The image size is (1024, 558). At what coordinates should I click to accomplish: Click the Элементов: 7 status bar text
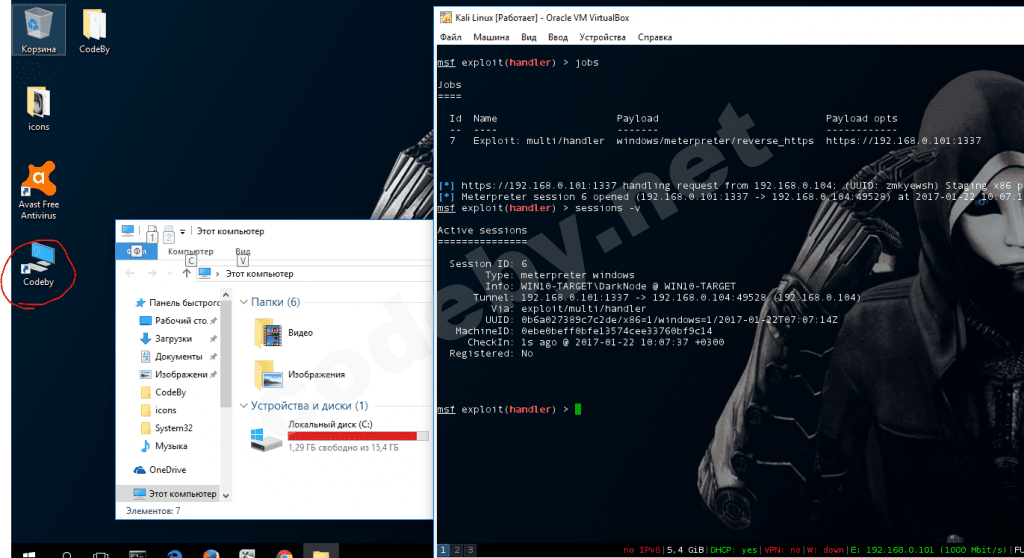pyautogui.click(x=153, y=511)
